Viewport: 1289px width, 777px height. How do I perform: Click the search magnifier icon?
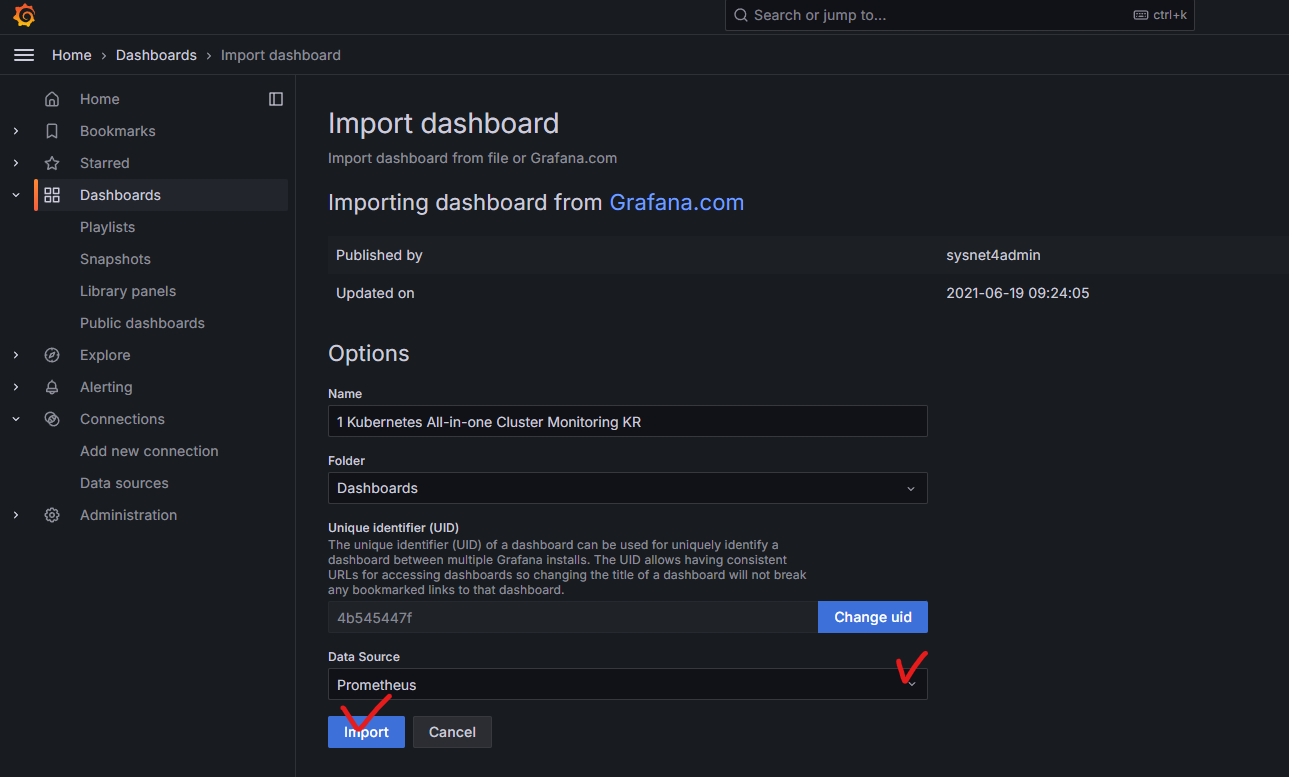coord(740,15)
